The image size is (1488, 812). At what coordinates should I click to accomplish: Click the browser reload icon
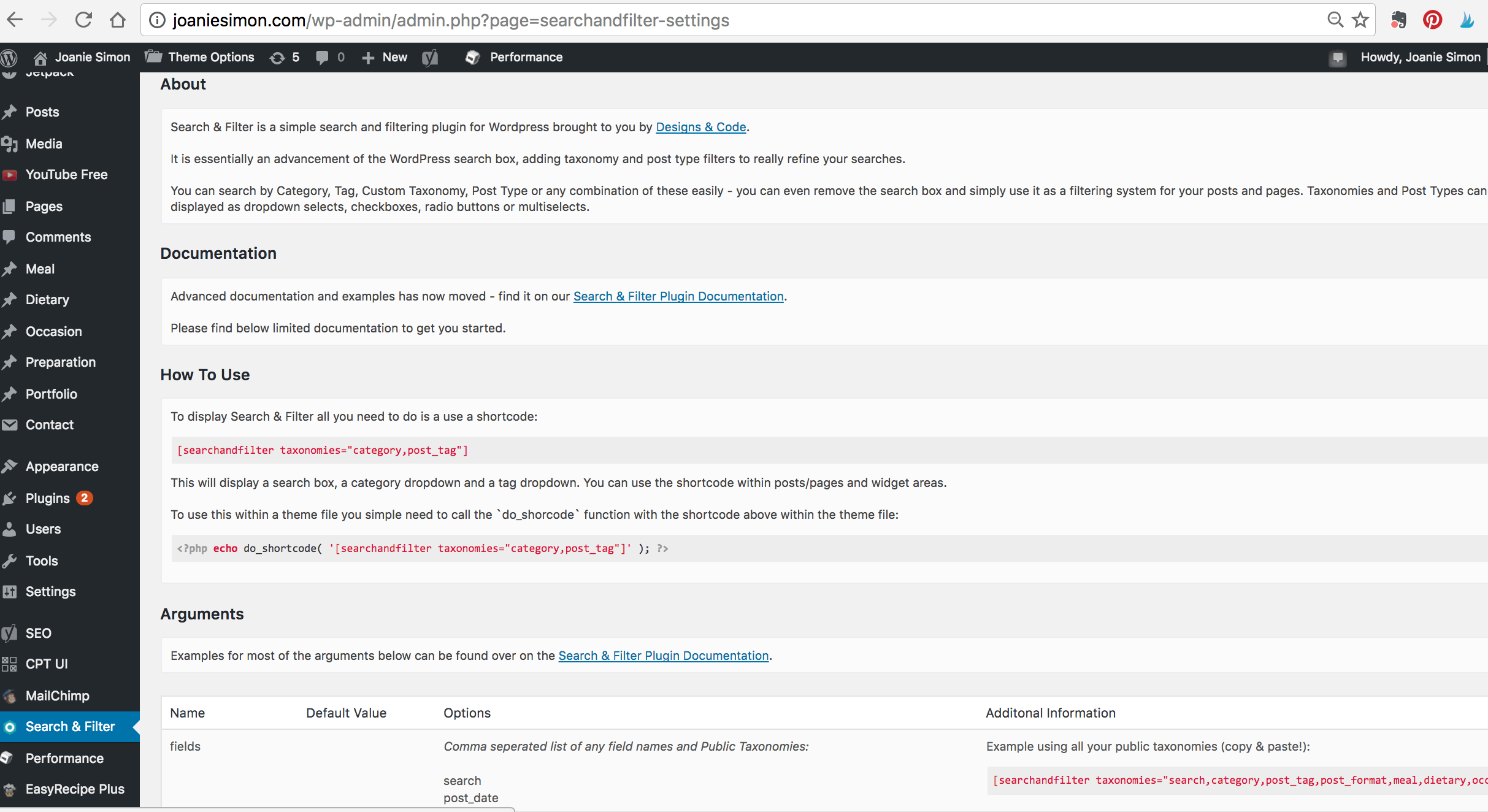coord(83,20)
